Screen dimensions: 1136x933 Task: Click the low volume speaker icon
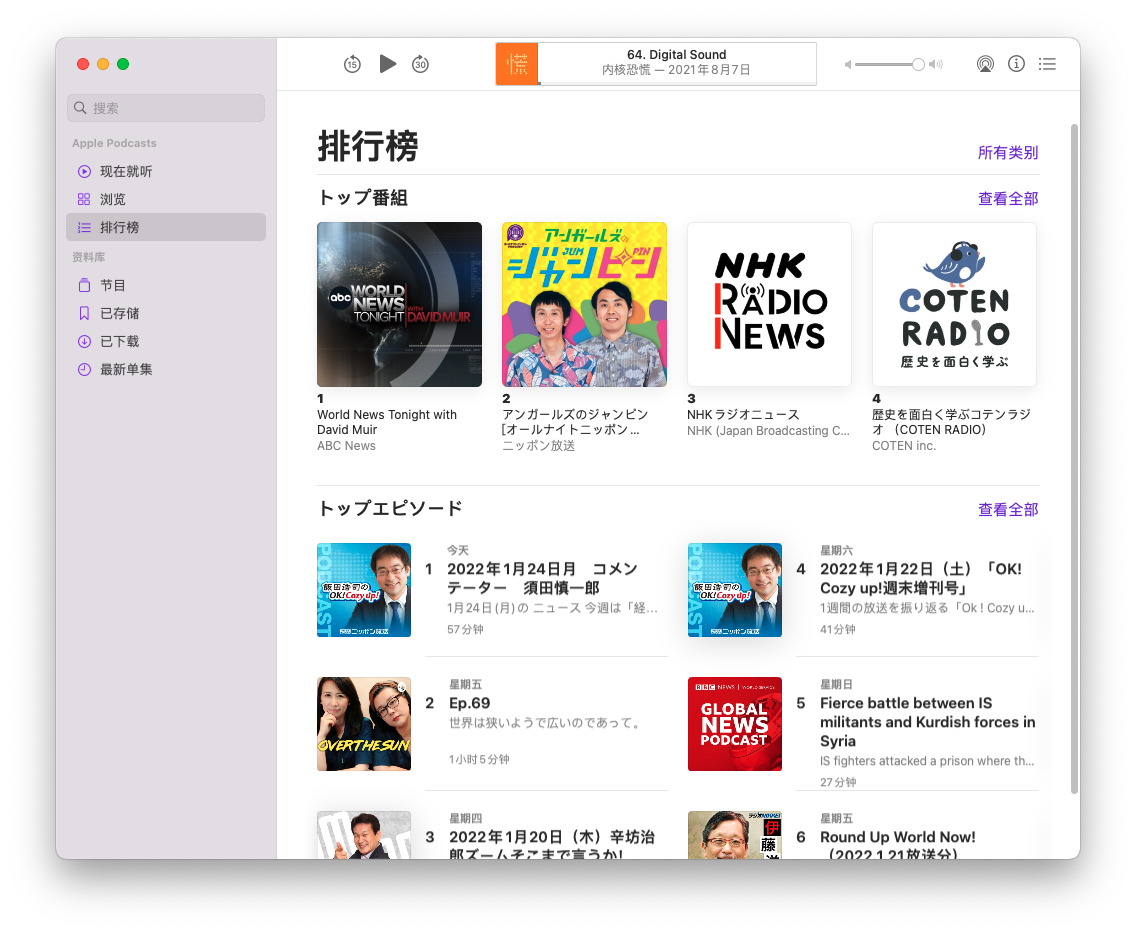pyautogui.click(x=848, y=64)
